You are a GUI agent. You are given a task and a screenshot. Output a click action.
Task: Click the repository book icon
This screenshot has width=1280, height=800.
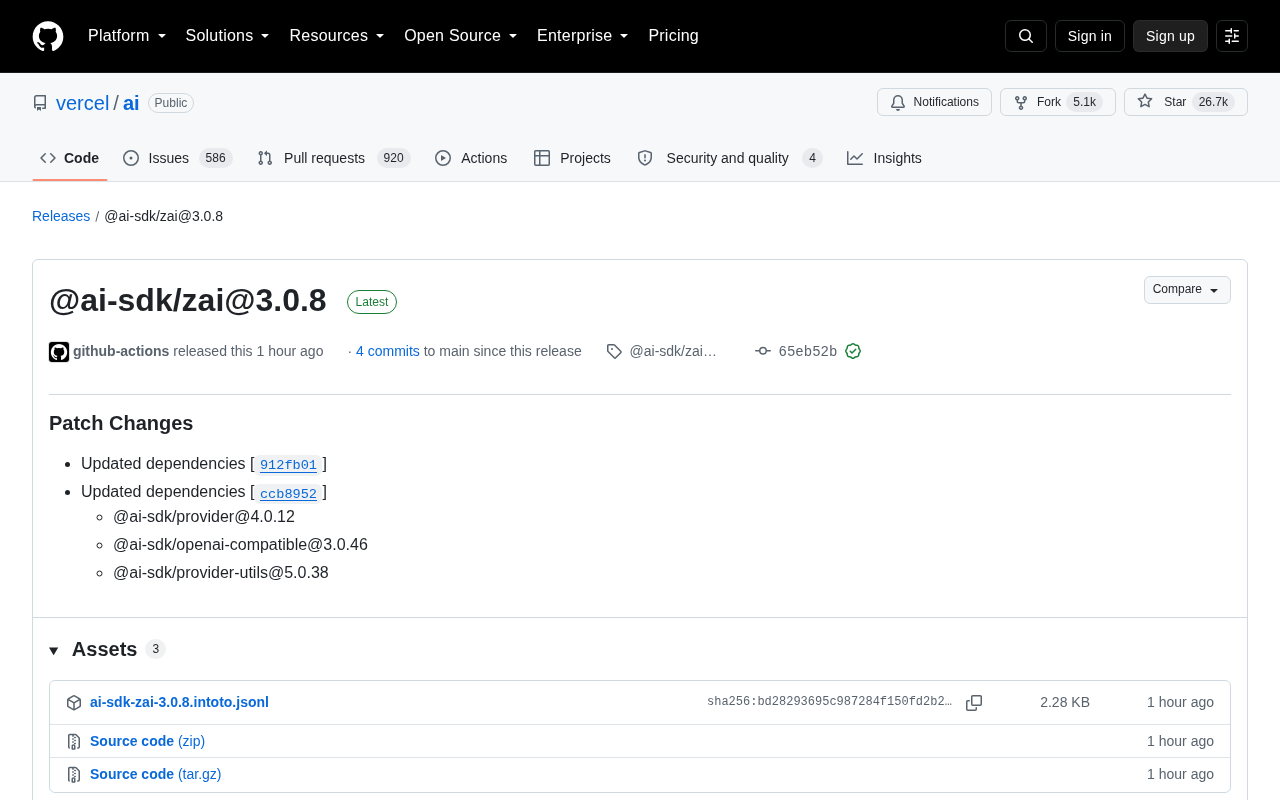pyautogui.click(x=40, y=103)
